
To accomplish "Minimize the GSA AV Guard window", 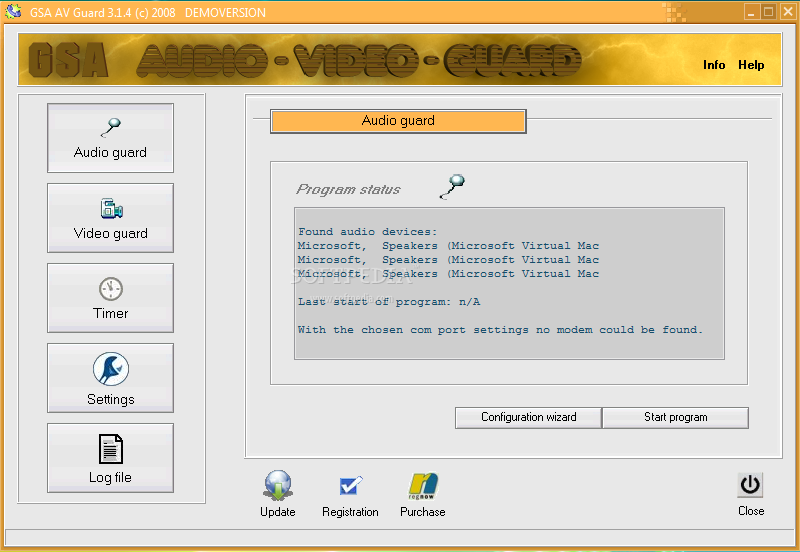I will 751,12.
